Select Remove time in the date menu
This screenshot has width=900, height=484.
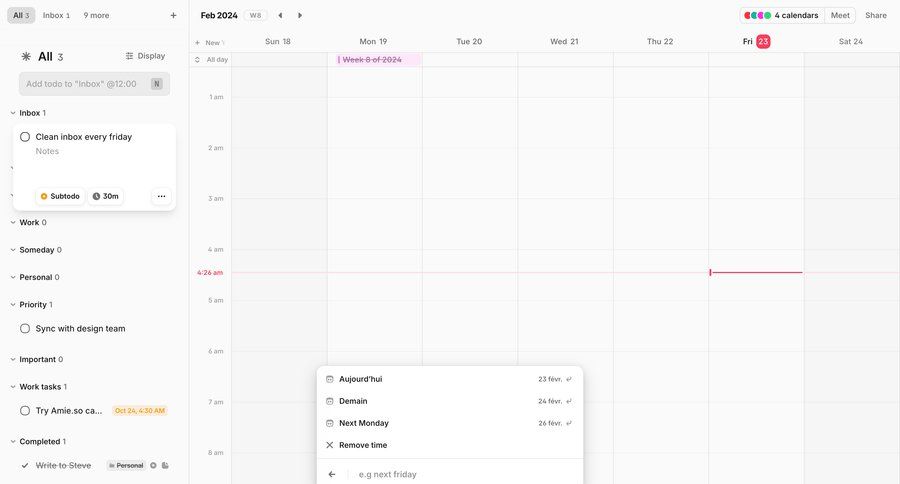point(449,445)
